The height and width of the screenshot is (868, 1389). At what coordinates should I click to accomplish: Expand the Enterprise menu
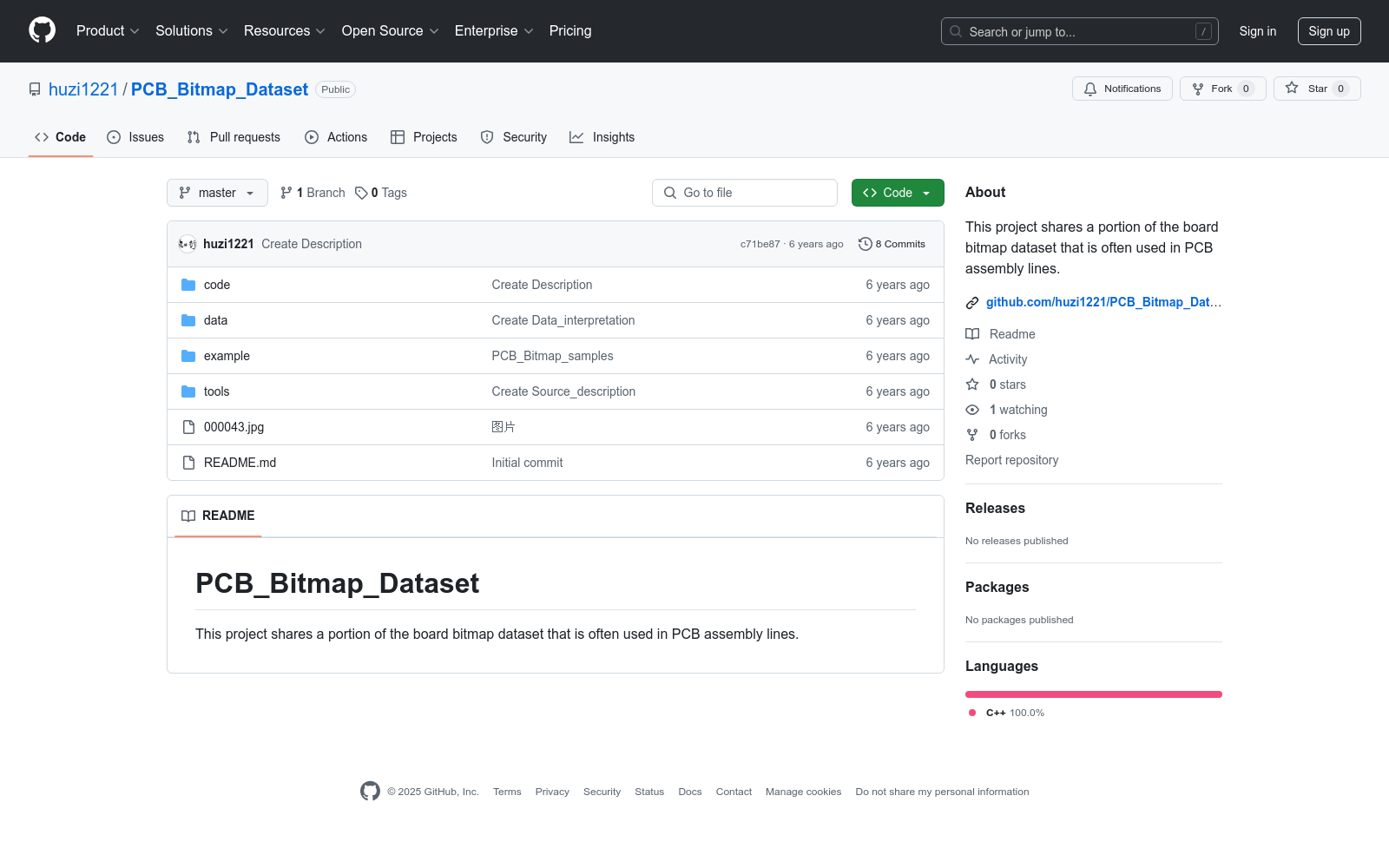pos(494,30)
